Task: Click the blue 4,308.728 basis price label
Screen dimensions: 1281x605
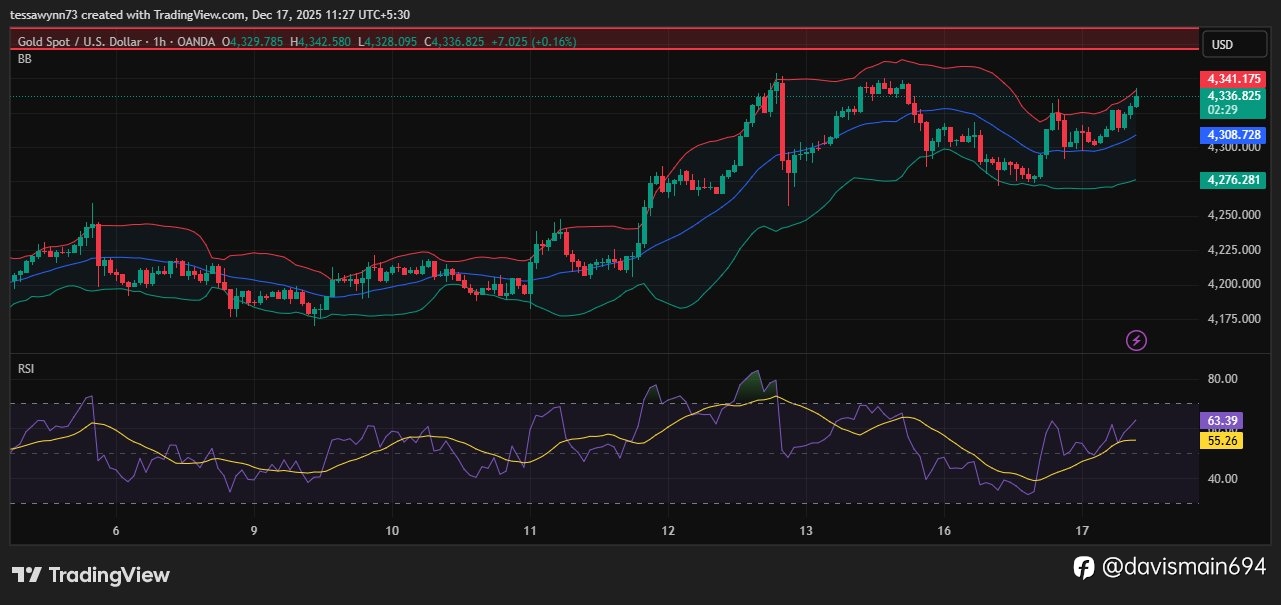Action: (1231, 134)
